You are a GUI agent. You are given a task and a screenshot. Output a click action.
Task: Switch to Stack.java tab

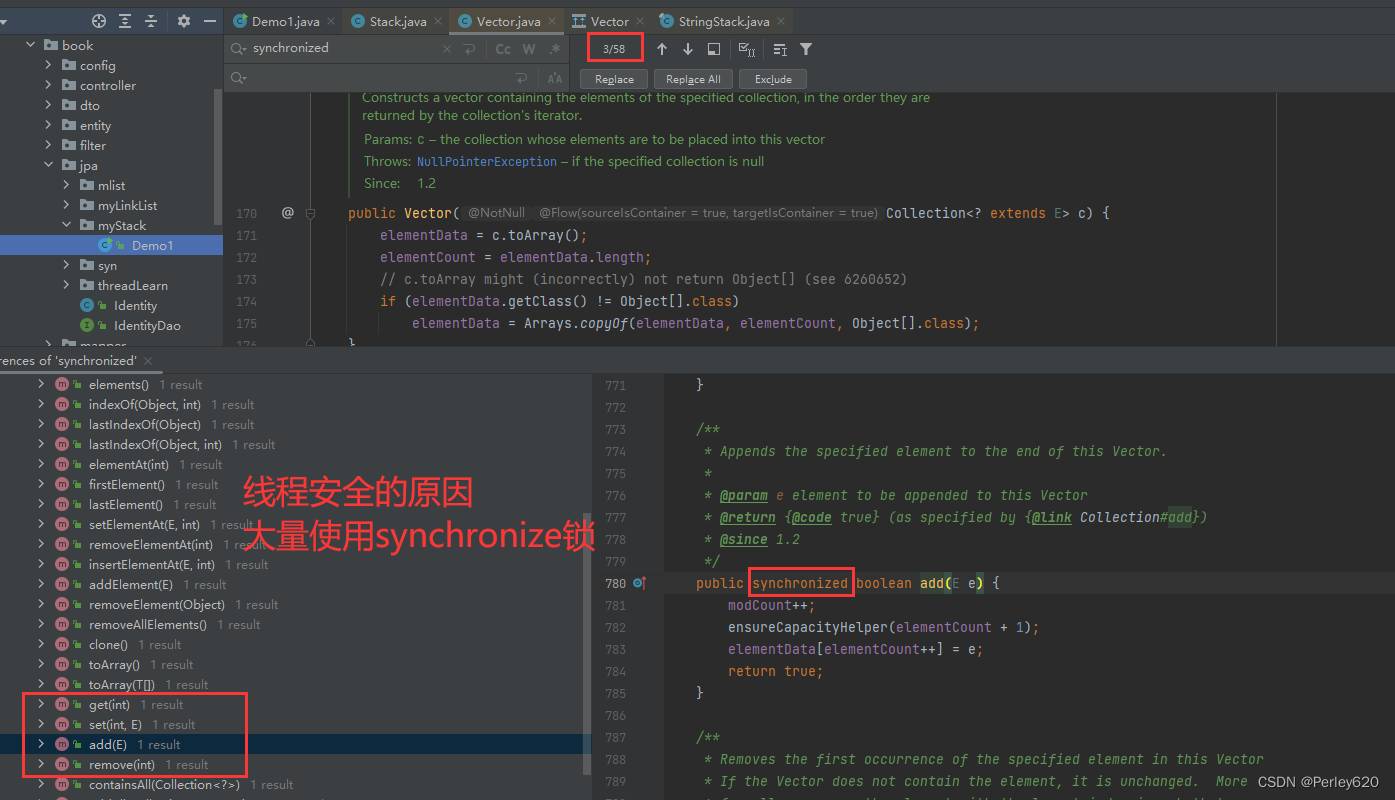398,21
